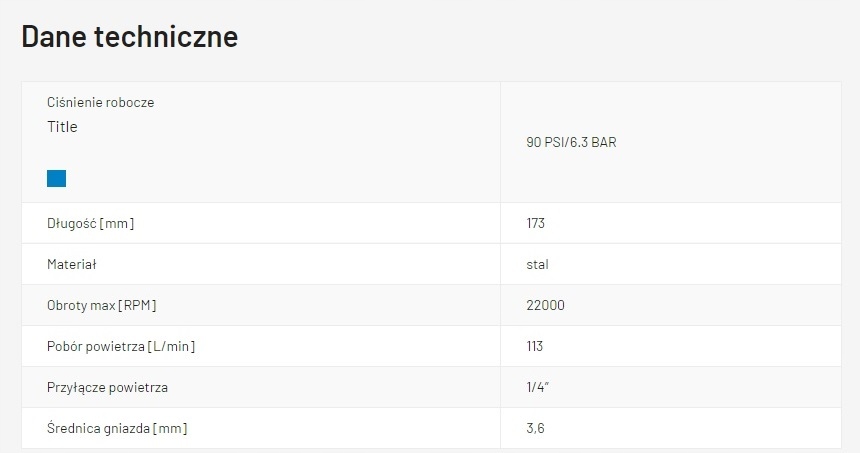Click the [RPM] unit in brackets
The width and height of the screenshot is (860, 453).
(137, 305)
